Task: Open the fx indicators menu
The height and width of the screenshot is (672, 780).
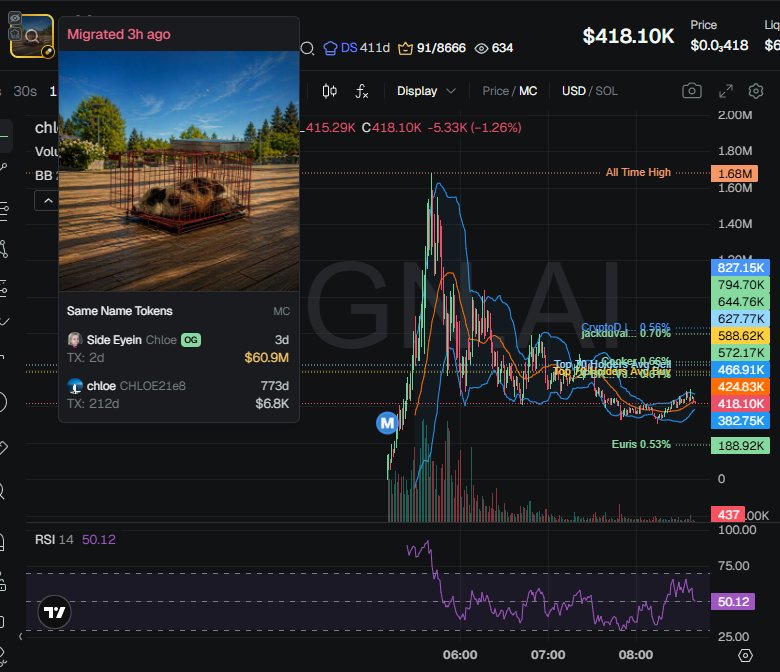Action: coord(362,91)
